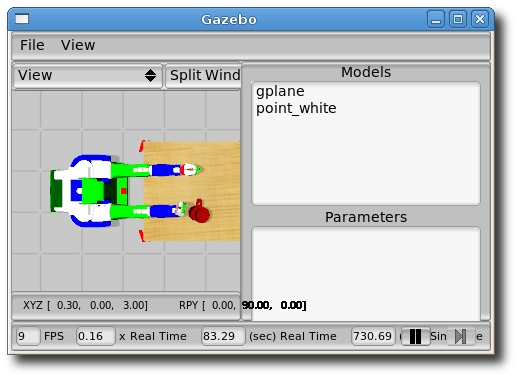This screenshot has height=378, width=518.
Task: Click the red mug on the table
Action: point(199,212)
